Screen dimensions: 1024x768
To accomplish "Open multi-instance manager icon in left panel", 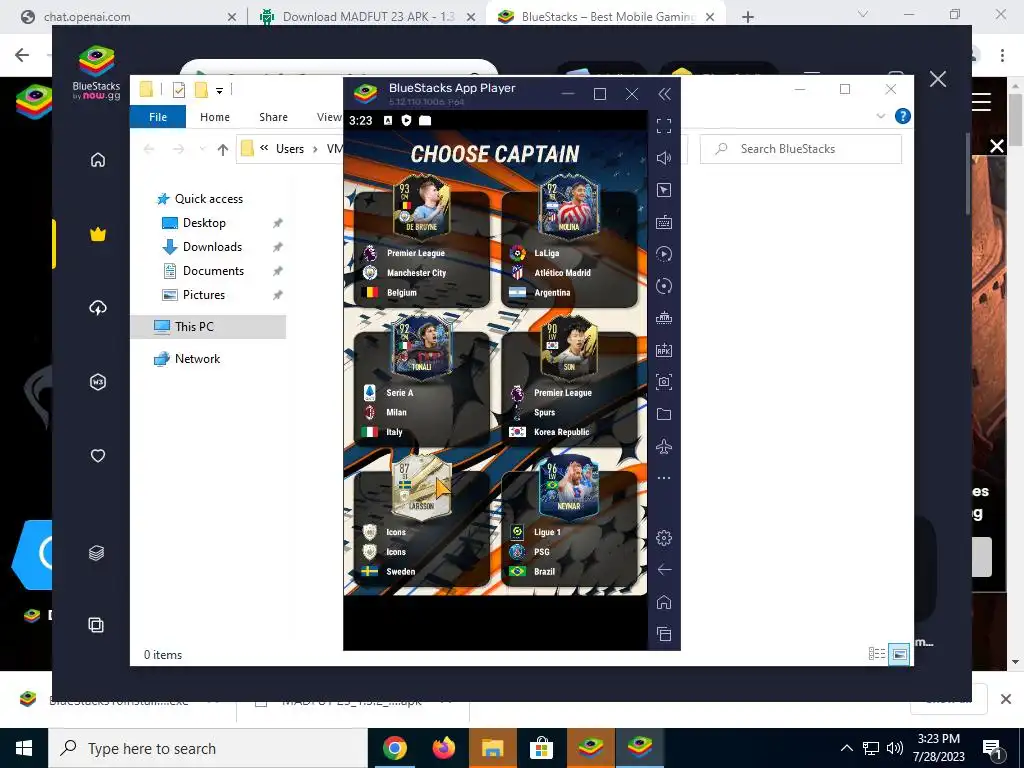I will coord(96,625).
